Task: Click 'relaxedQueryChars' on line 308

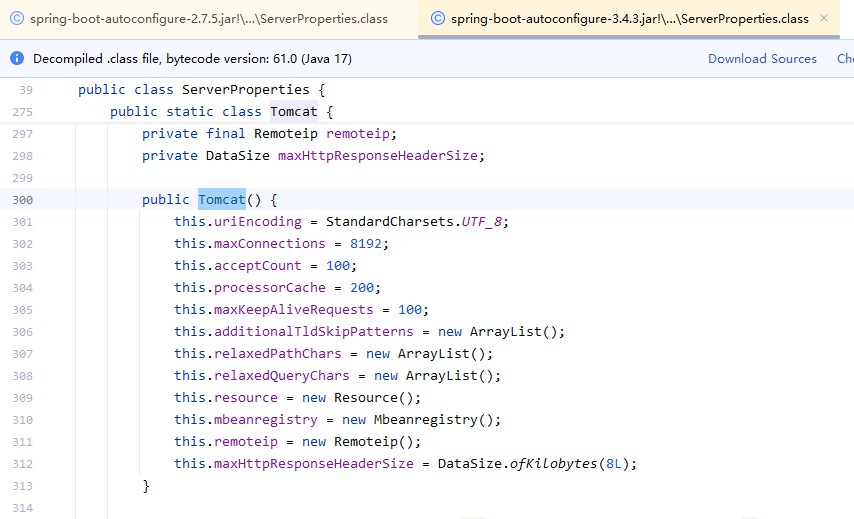Action: coord(282,376)
